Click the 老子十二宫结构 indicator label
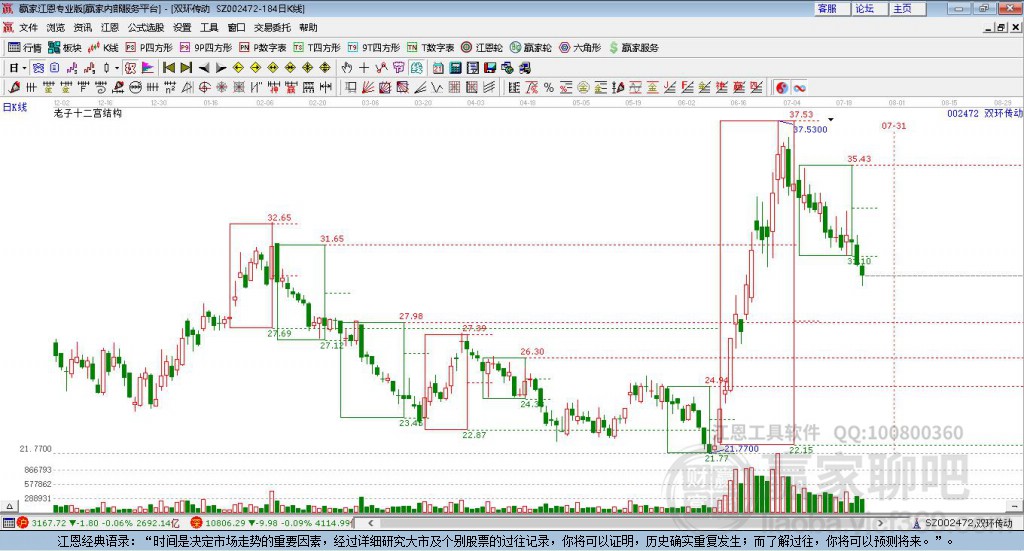The height and width of the screenshot is (551, 1024). click(x=88, y=113)
